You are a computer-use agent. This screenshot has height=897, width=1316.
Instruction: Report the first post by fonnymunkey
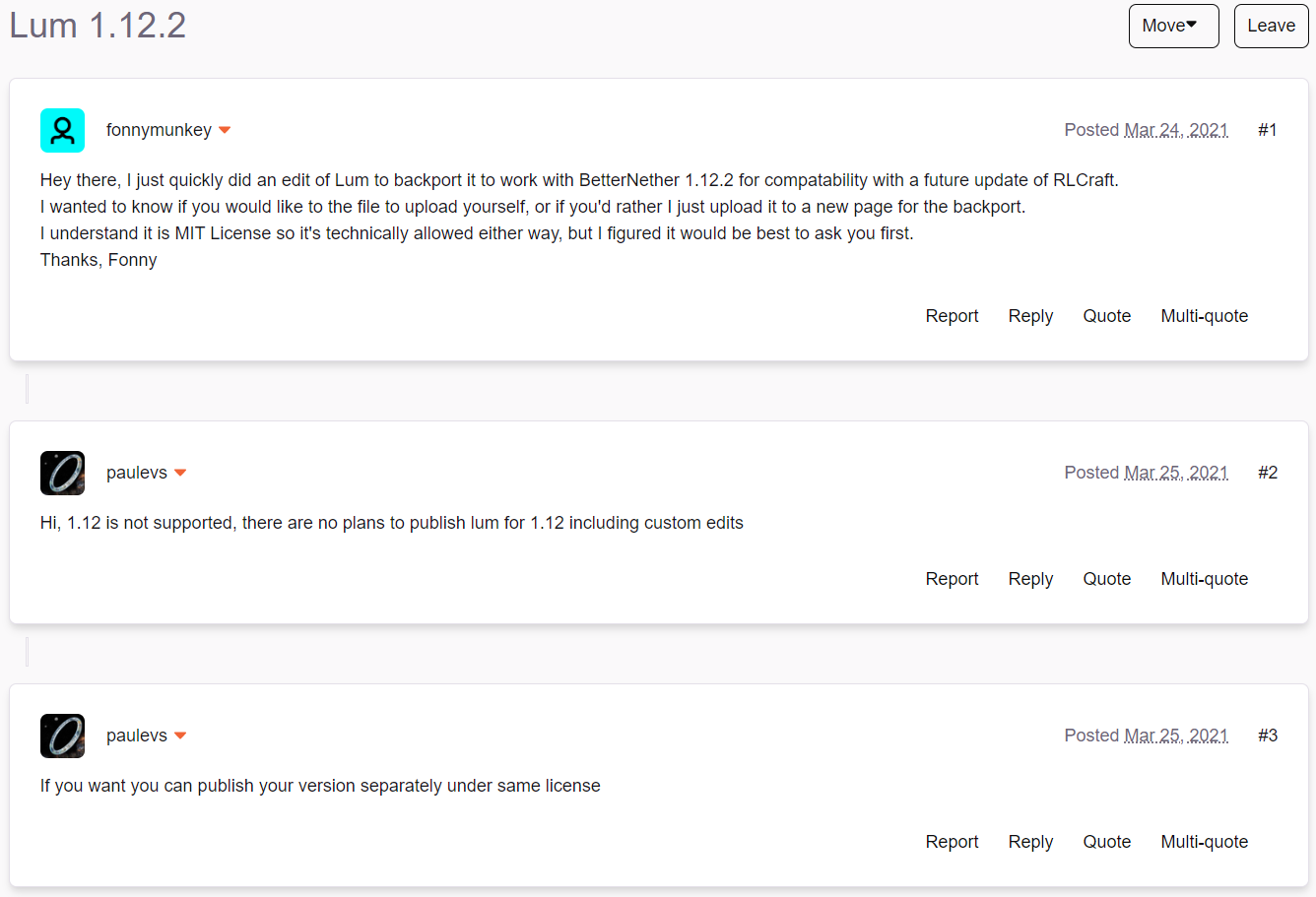[952, 316]
